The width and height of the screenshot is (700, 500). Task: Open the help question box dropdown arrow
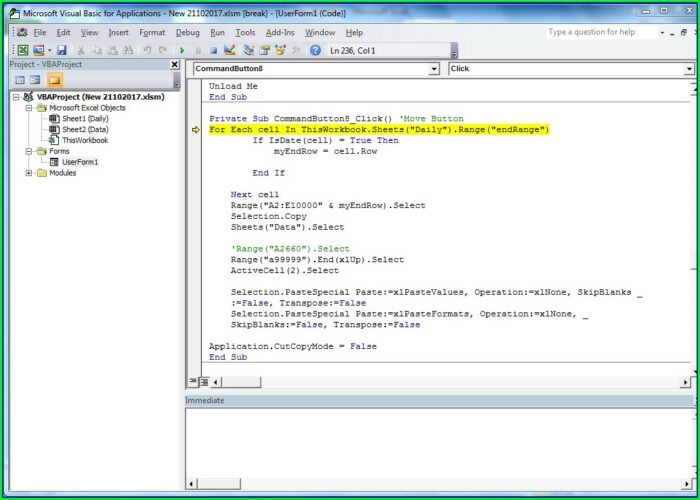[662, 33]
